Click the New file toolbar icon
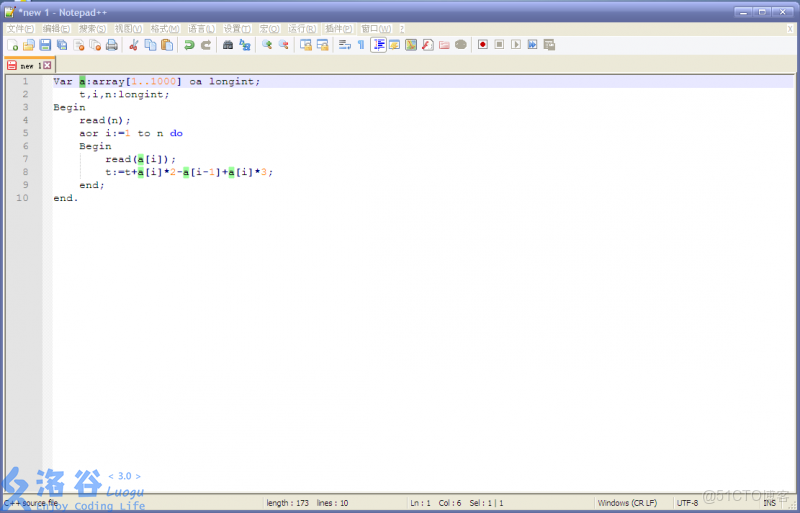 (x=12, y=45)
